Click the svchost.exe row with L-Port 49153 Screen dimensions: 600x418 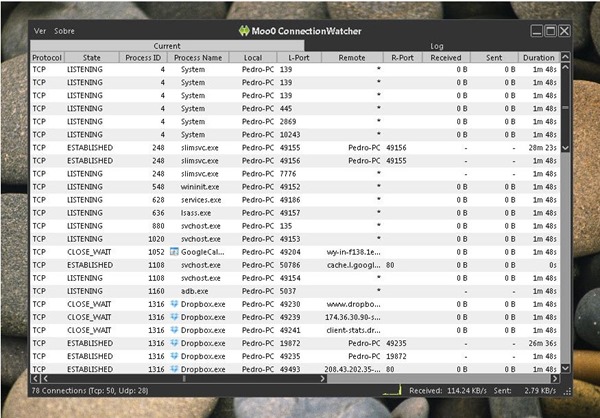295,239
